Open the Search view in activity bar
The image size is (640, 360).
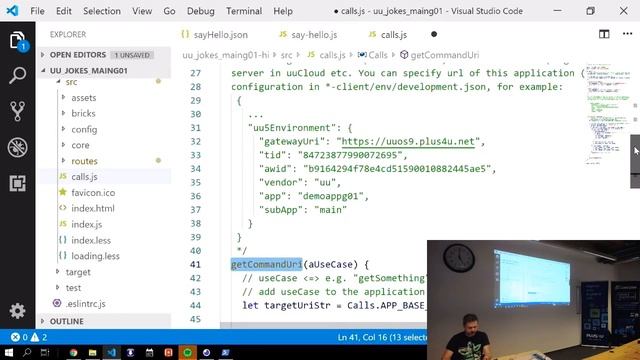[18, 76]
